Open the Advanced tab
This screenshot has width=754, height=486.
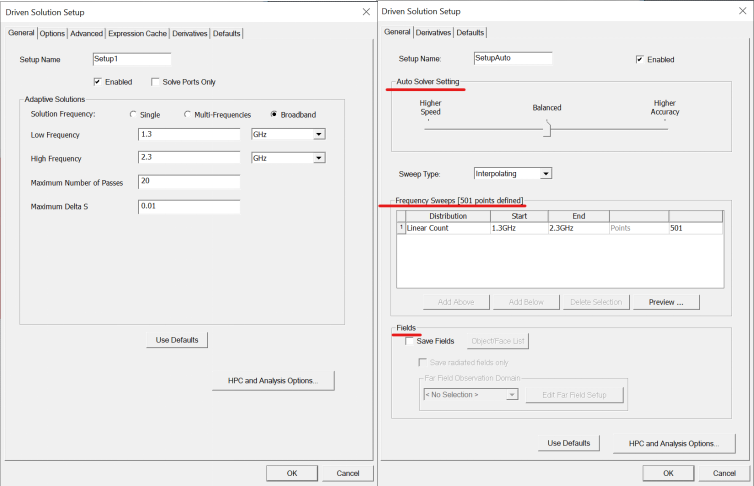86,34
